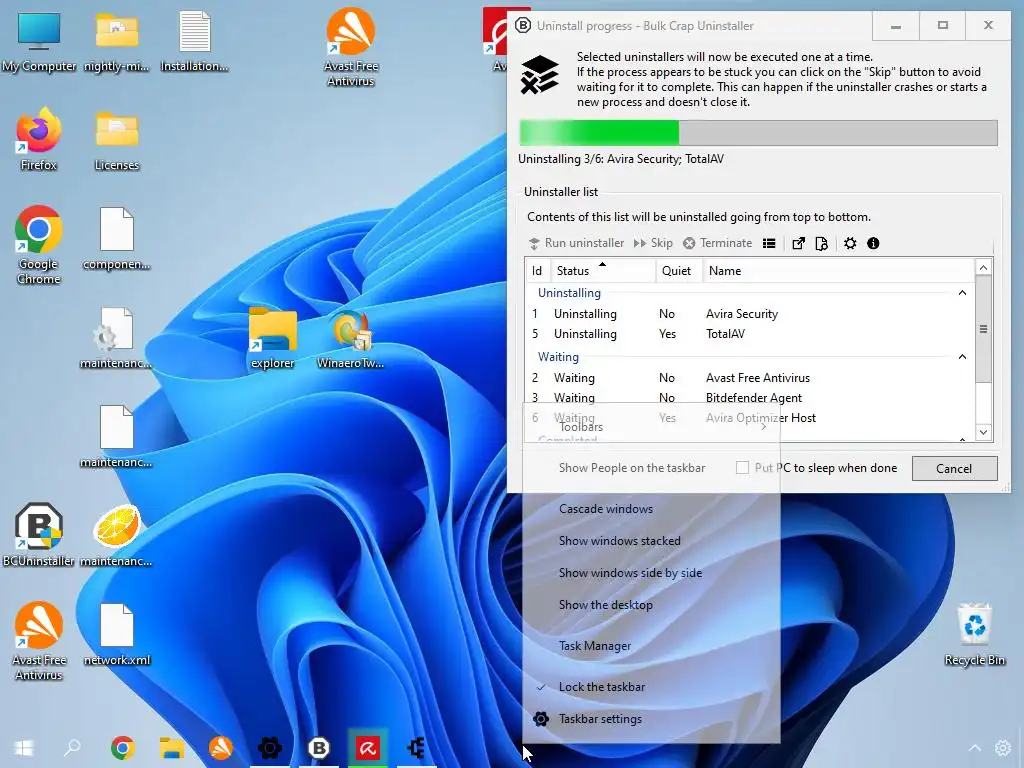Open the Windows Start button

(24, 748)
